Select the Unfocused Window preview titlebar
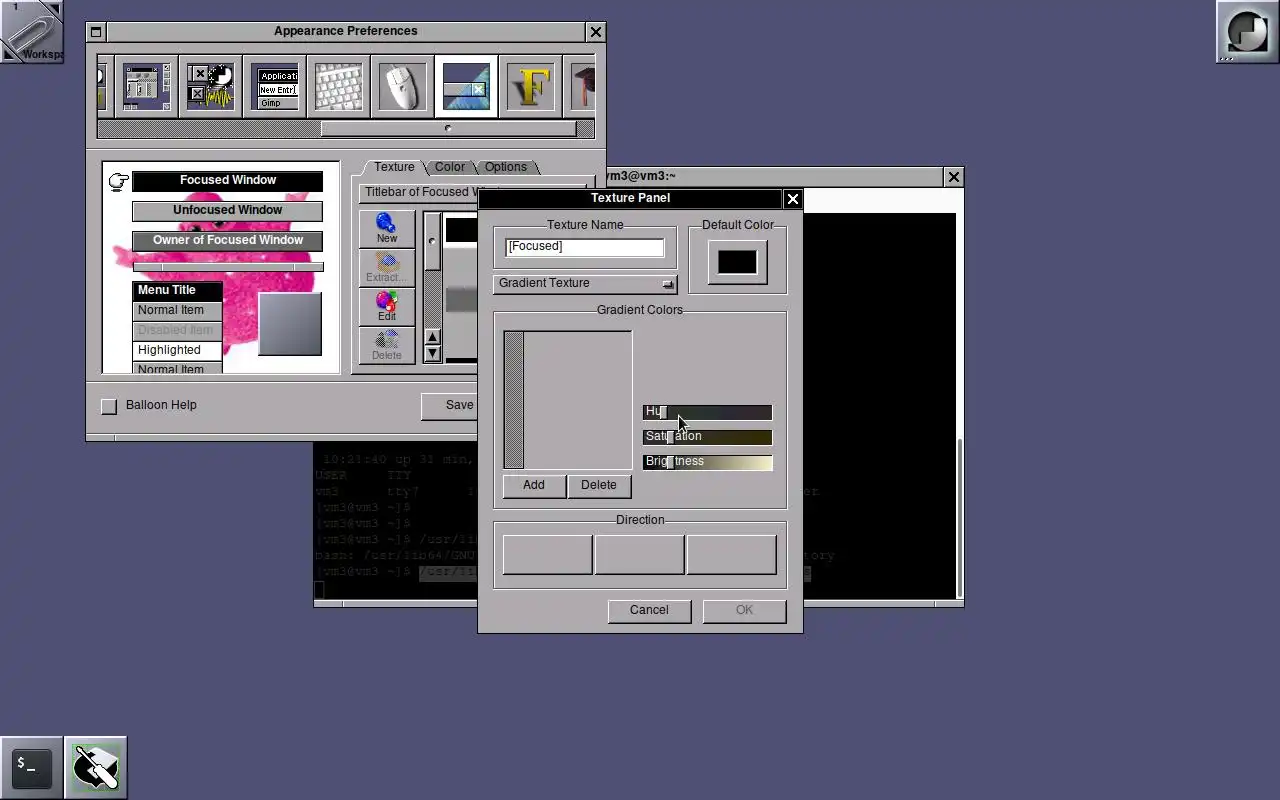The height and width of the screenshot is (800, 1280). coord(228,211)
